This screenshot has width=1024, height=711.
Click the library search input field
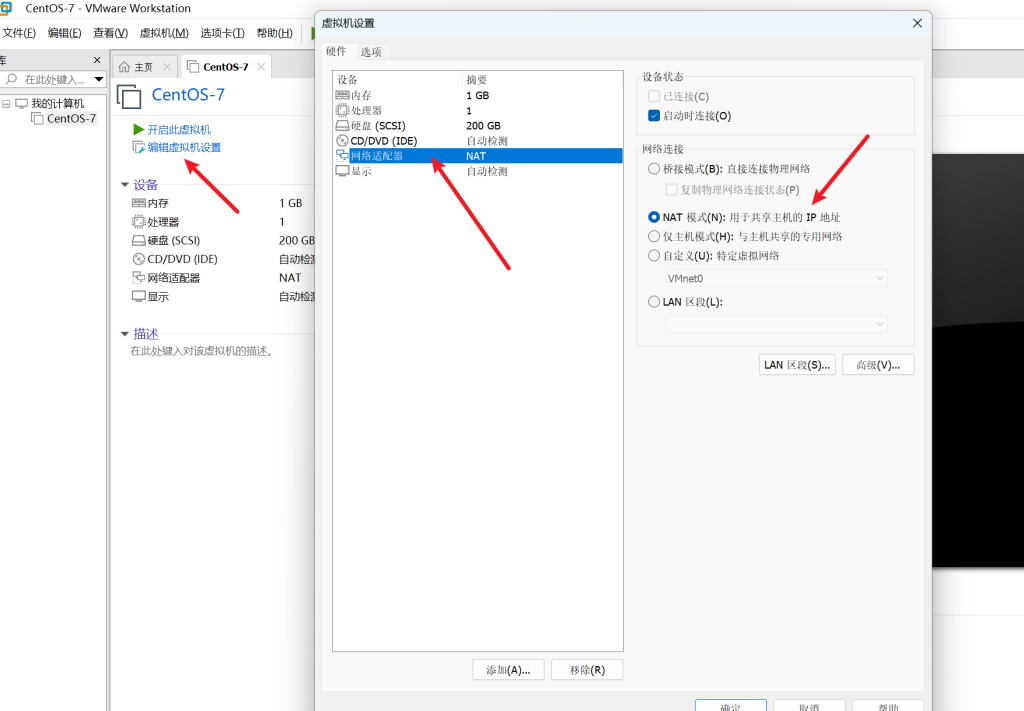55,80
